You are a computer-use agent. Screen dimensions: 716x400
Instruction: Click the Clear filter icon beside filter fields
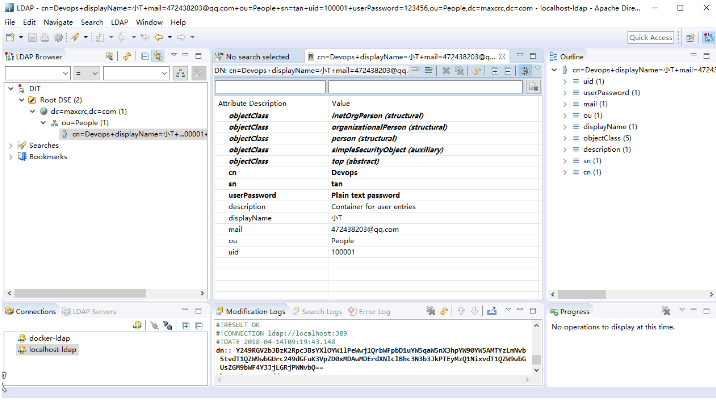533,87
